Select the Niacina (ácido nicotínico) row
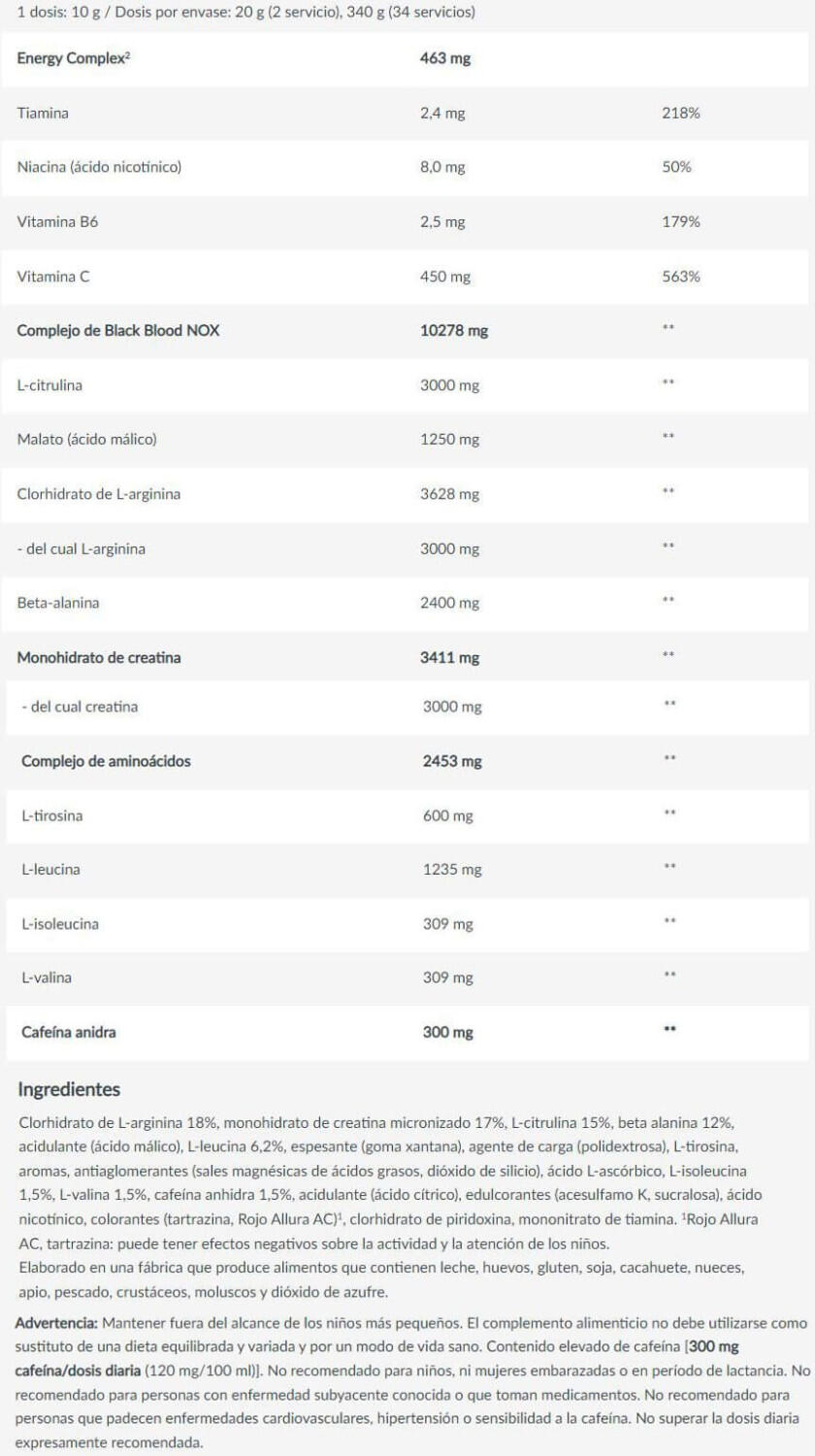 point(407,167)
